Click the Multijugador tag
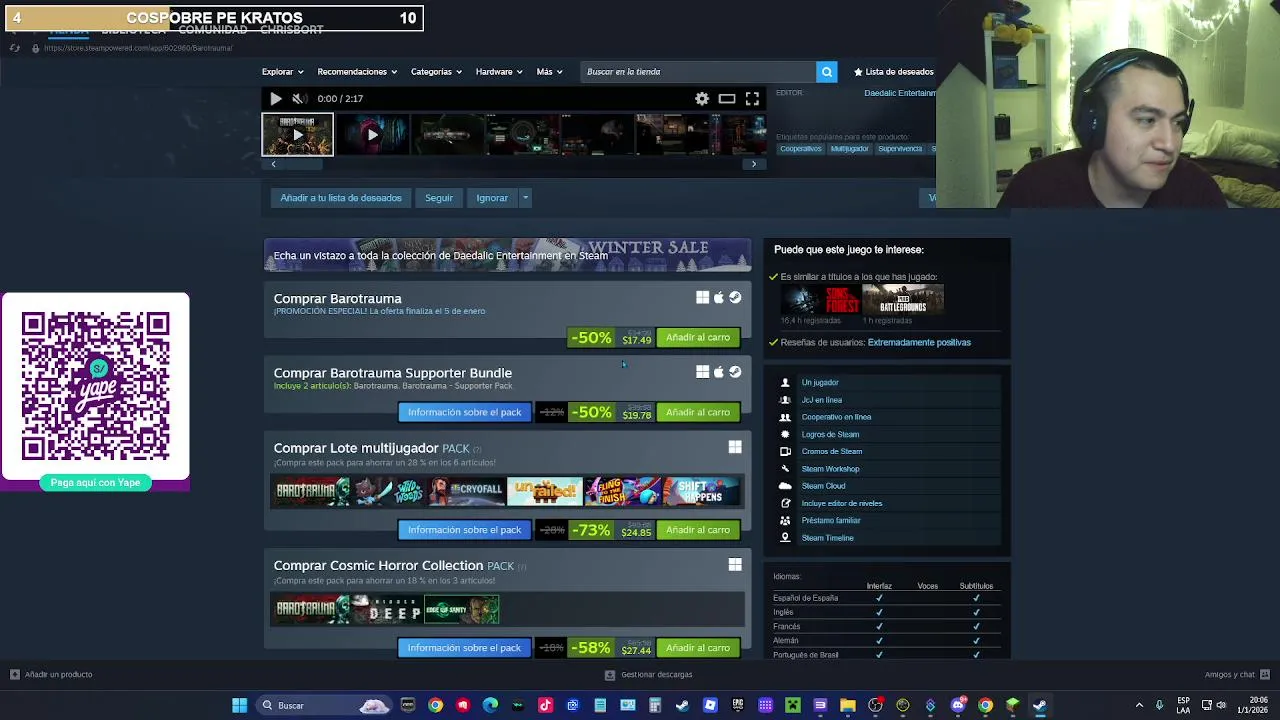This screenshot has height=720, width=1280. pyautogui.click(x=850, y=149)
